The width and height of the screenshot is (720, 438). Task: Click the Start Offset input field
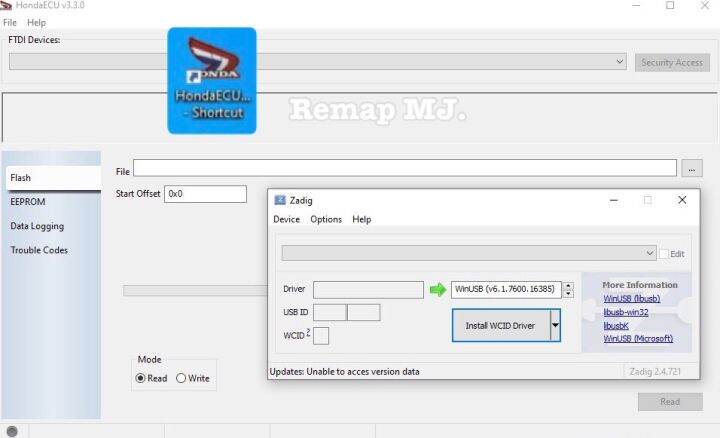(205, 194)
